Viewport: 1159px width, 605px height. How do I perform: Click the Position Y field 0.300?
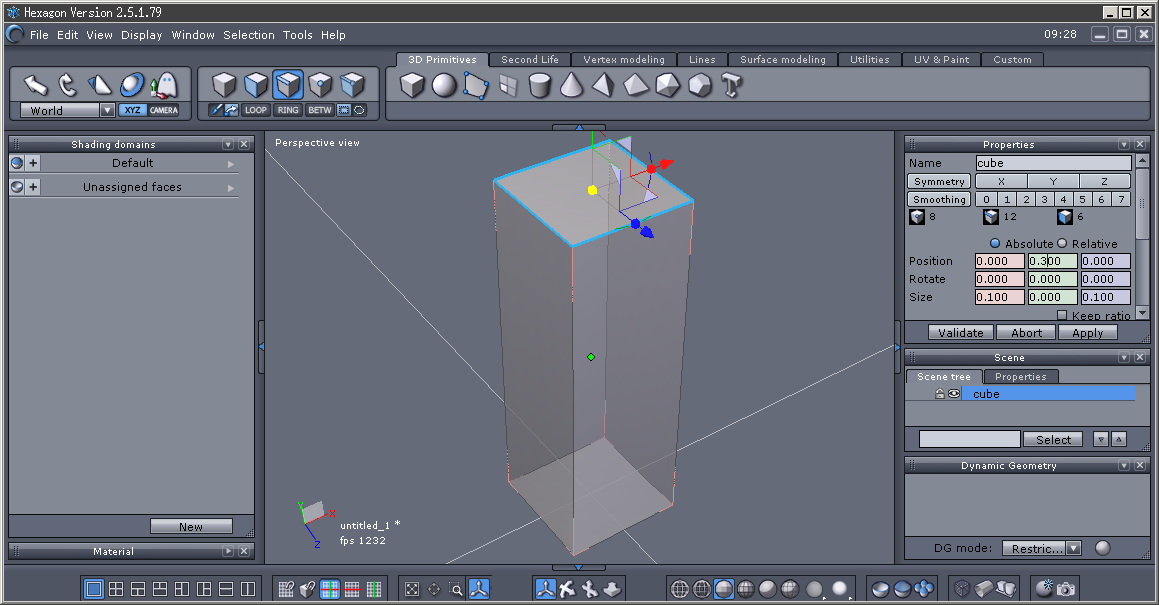(x=1052, y=261)
